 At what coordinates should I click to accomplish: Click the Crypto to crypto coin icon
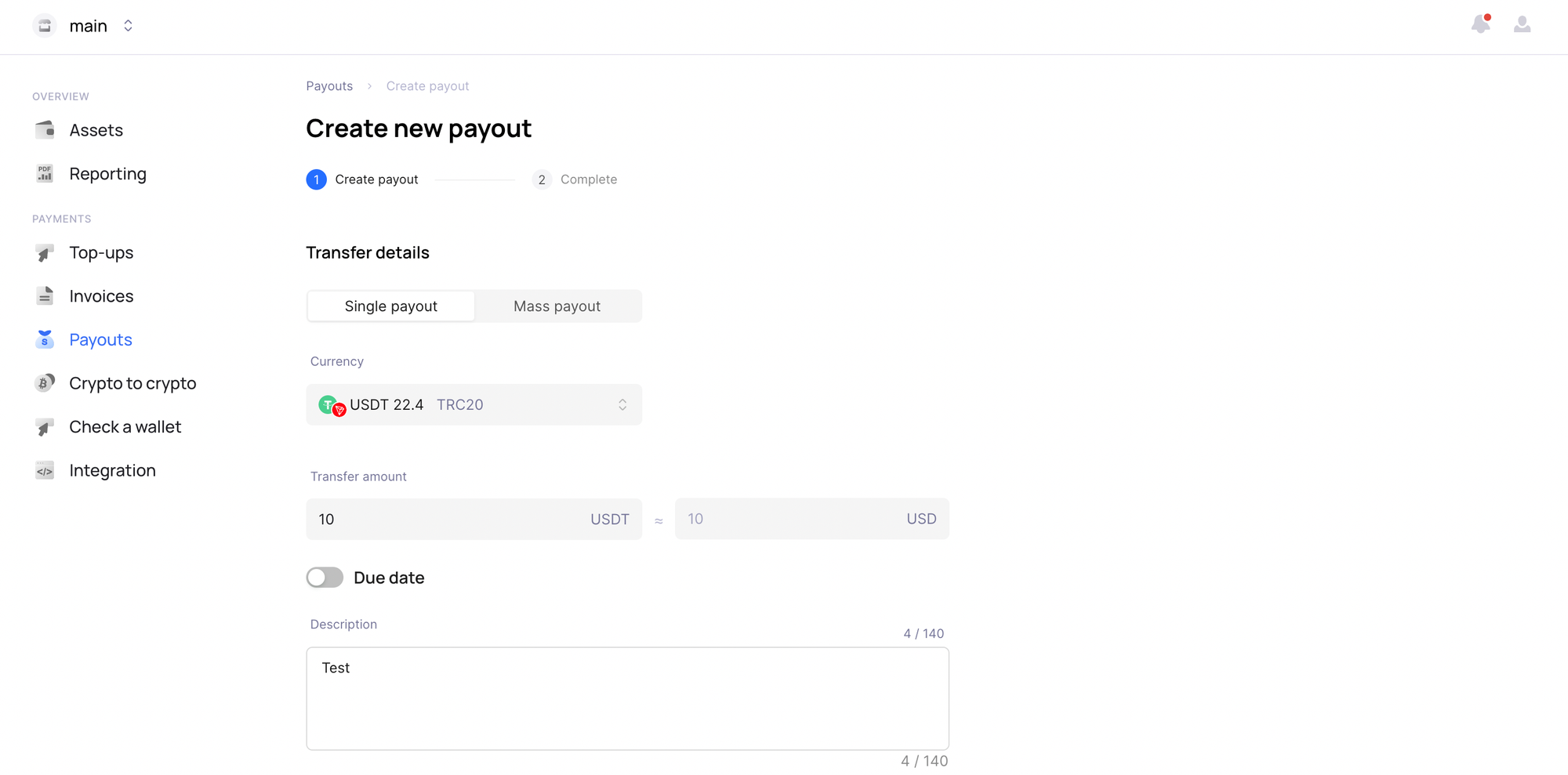click(x=45, y=383)
